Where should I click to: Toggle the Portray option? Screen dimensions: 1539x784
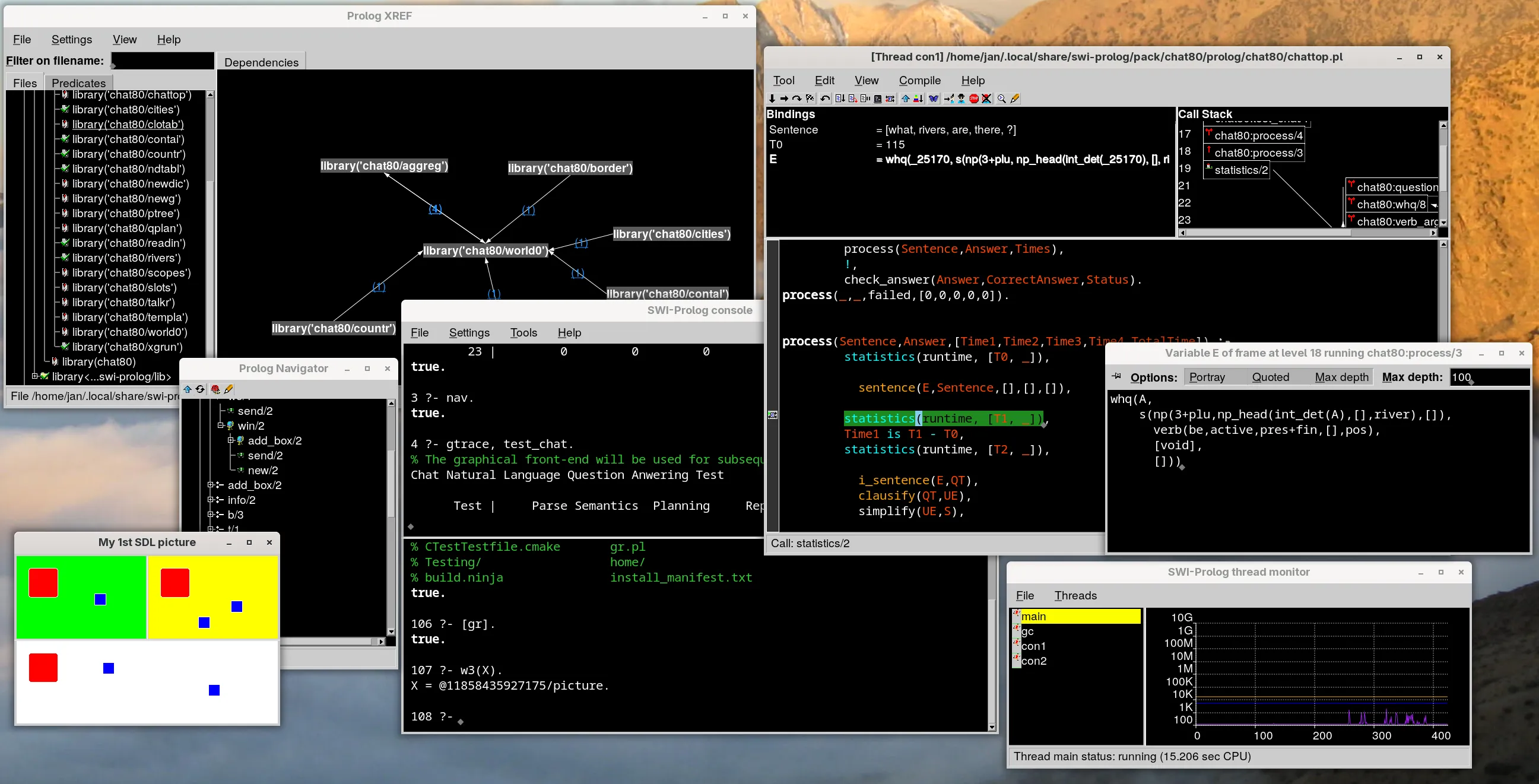click(x=1207, y=377)
